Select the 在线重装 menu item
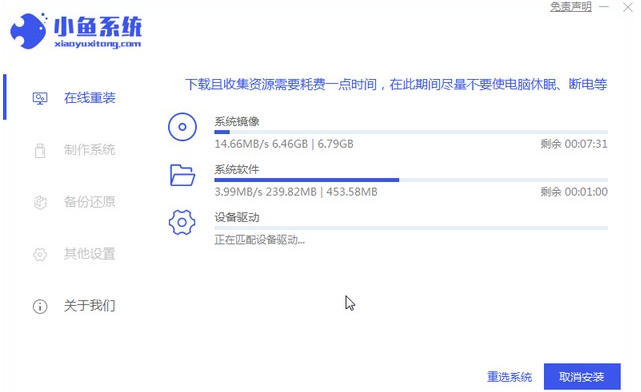 (x=90, y=98)
